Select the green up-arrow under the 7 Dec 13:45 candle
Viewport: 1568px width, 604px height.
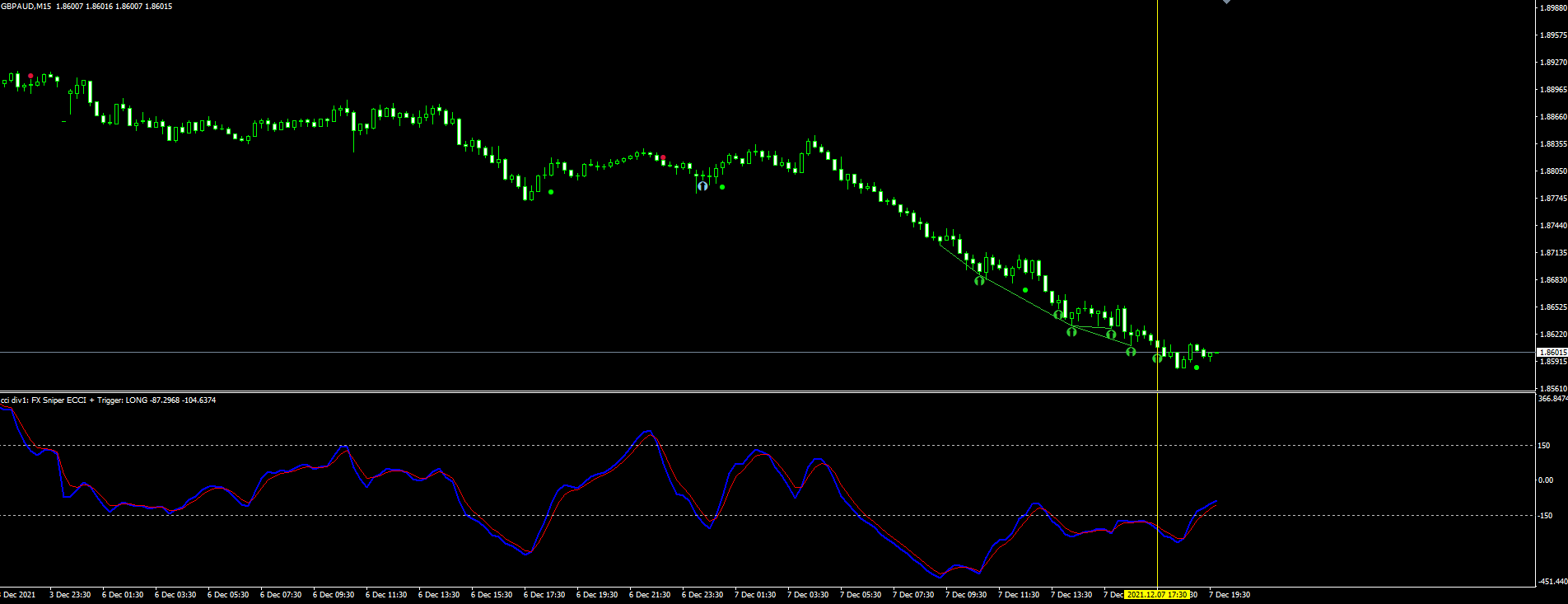[x=1058, y=315]
